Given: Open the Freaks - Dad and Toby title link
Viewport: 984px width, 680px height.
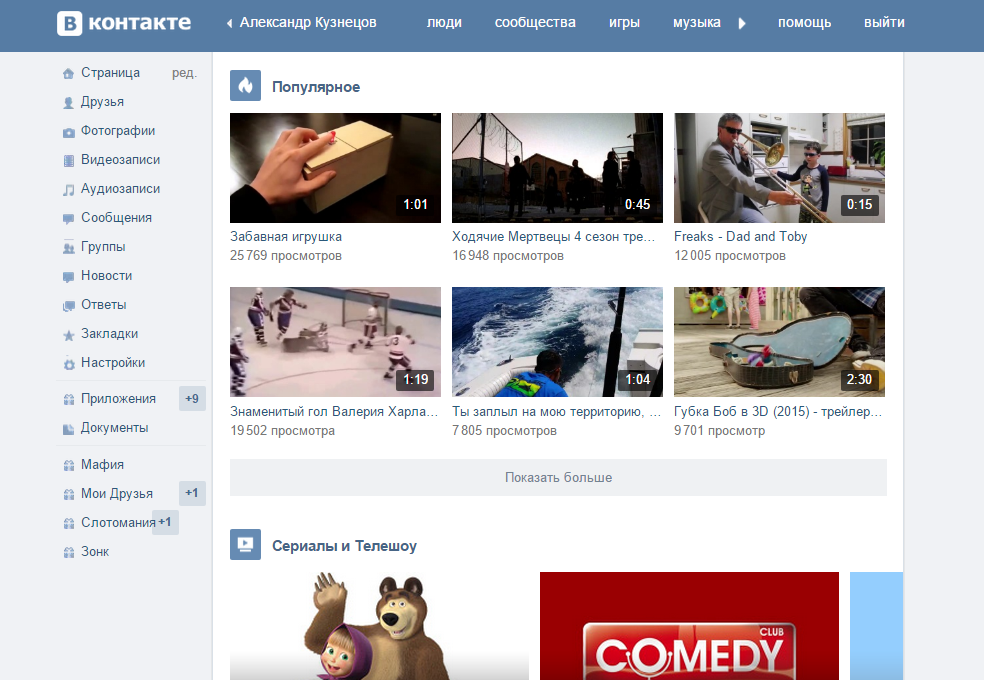Looking at the screenshot, I should (740, 237).
